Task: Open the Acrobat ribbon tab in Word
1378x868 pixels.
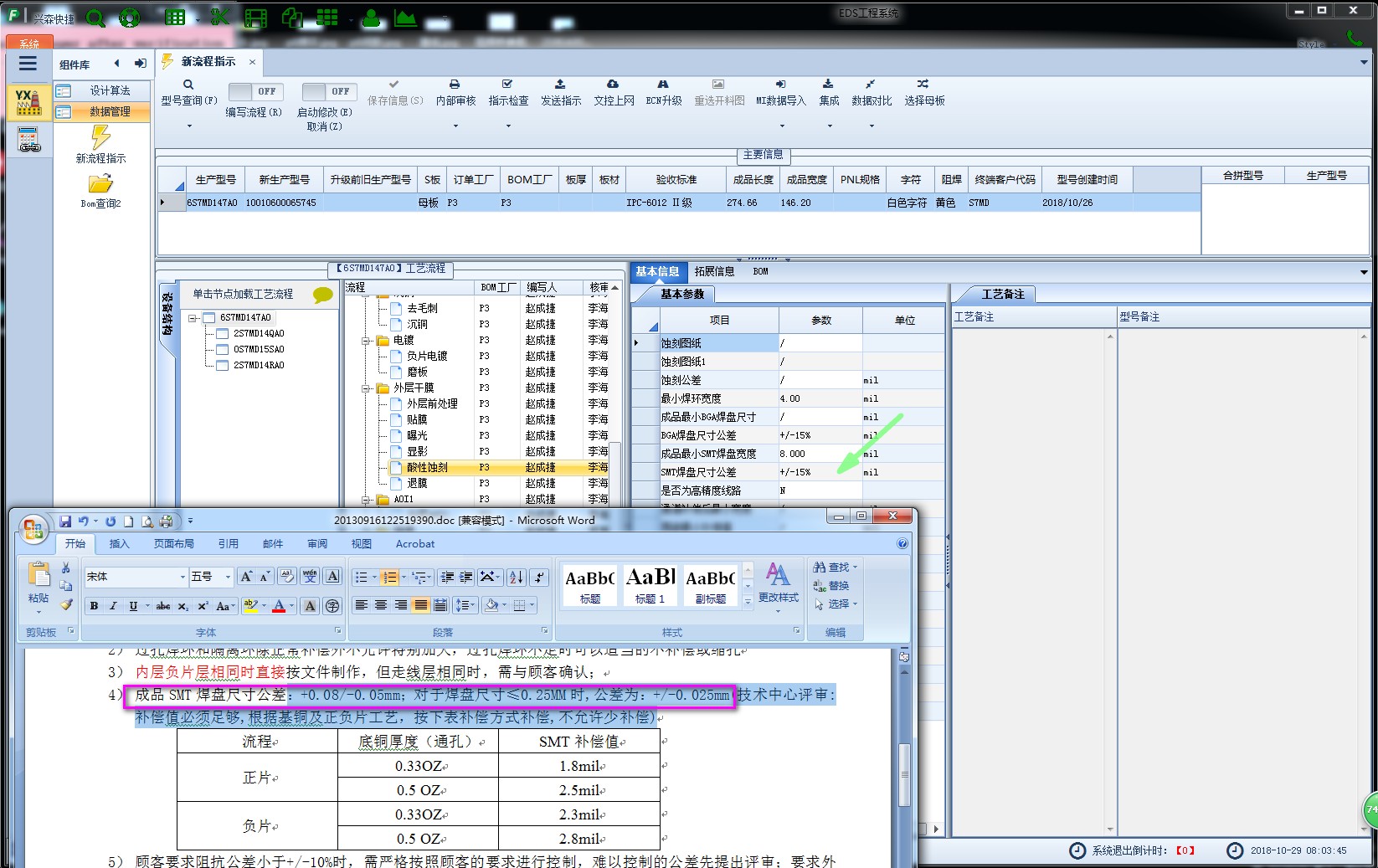Action: click(x=415, y=543)
